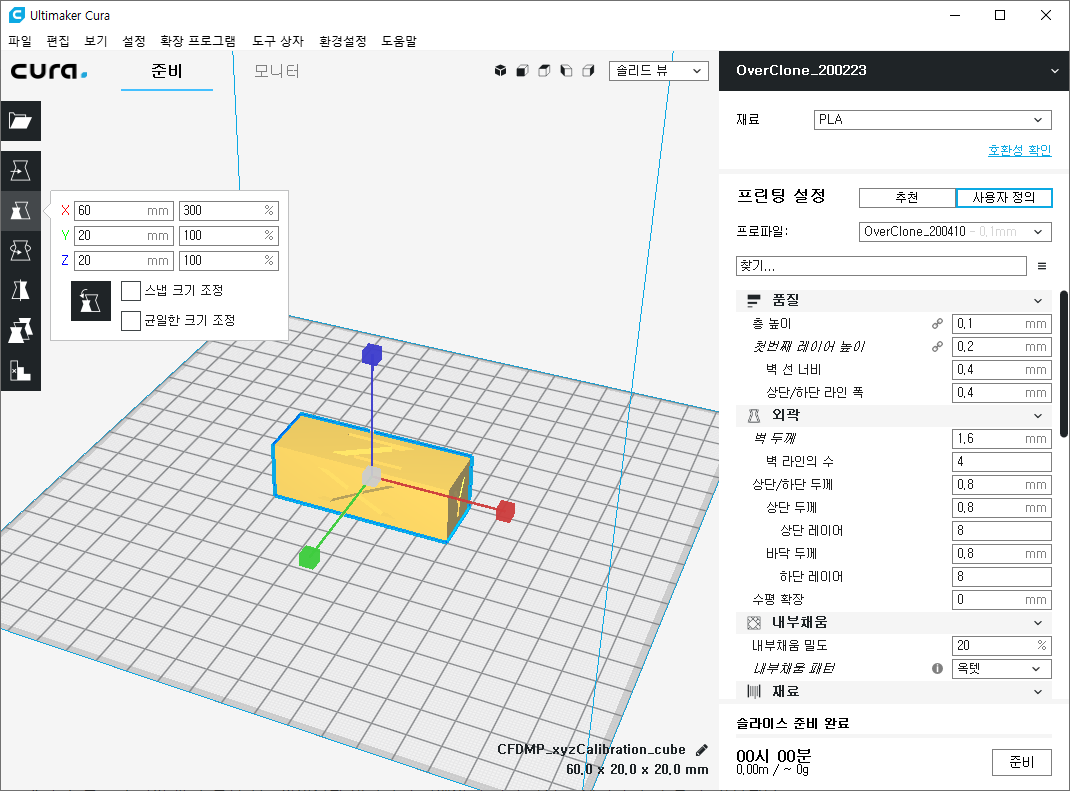Click the 상단 레이어 8 field
The width and height of the screenshot is (1070, 791).
pyautogui.click(x=1002, y=530)
